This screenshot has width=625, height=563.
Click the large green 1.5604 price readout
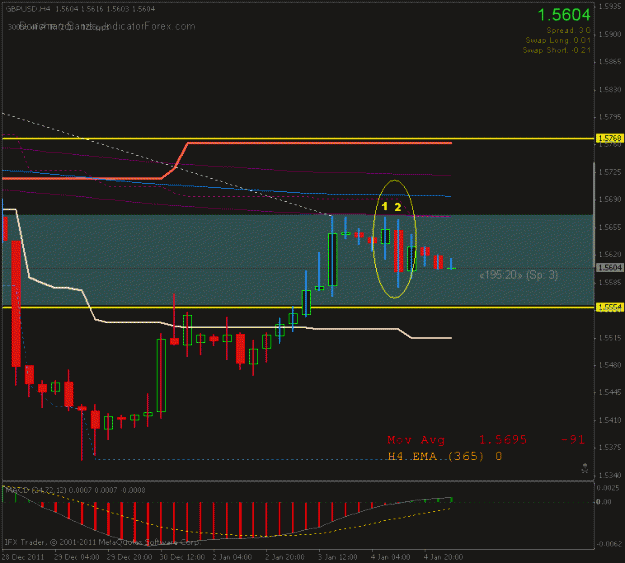click(x=564, y=15)
